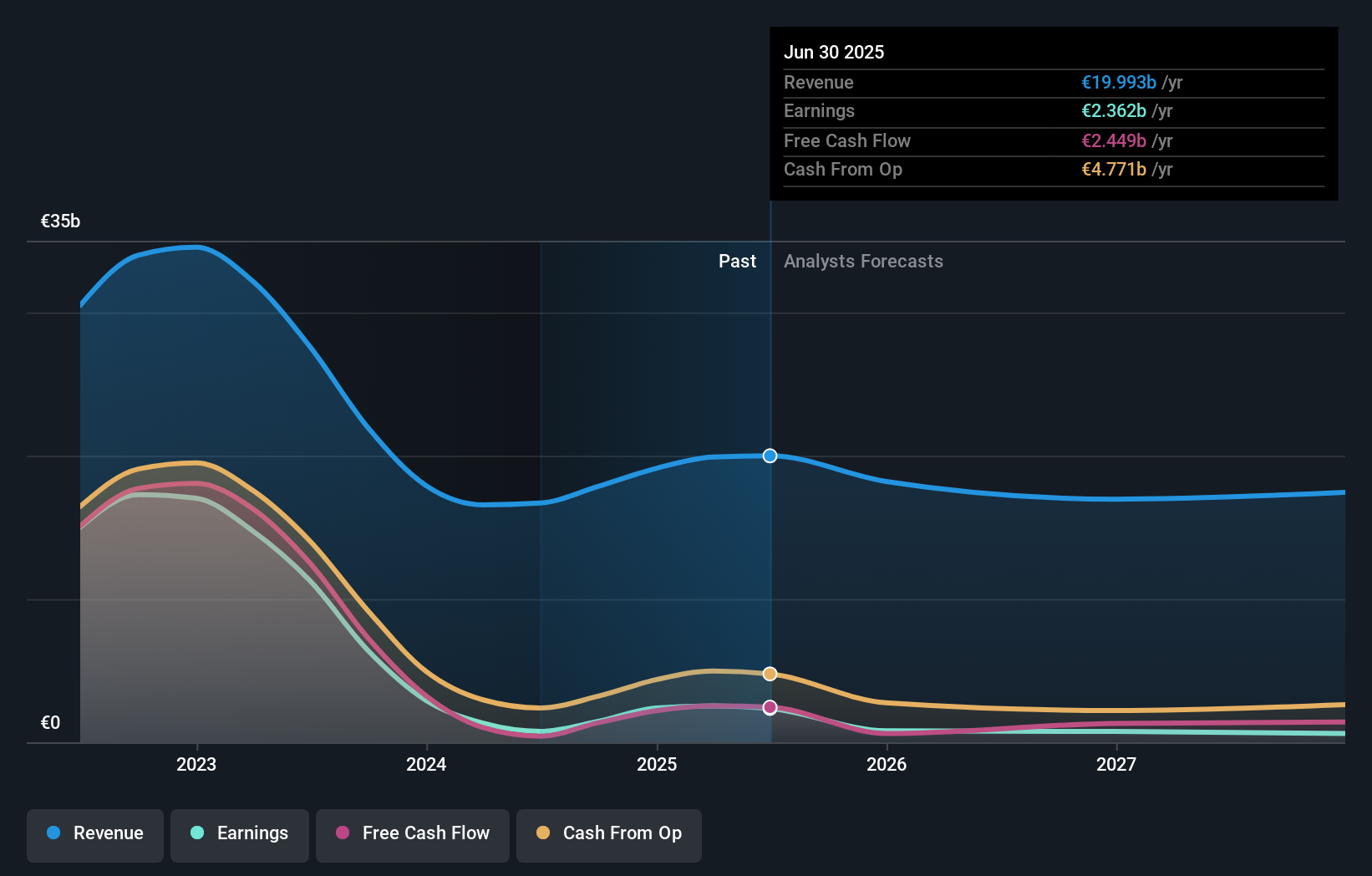The image size is (1372, 876).
Task: Select the pink Free Cash Flow data point marker
Action: pyautogui.click(x=770, y=707)
